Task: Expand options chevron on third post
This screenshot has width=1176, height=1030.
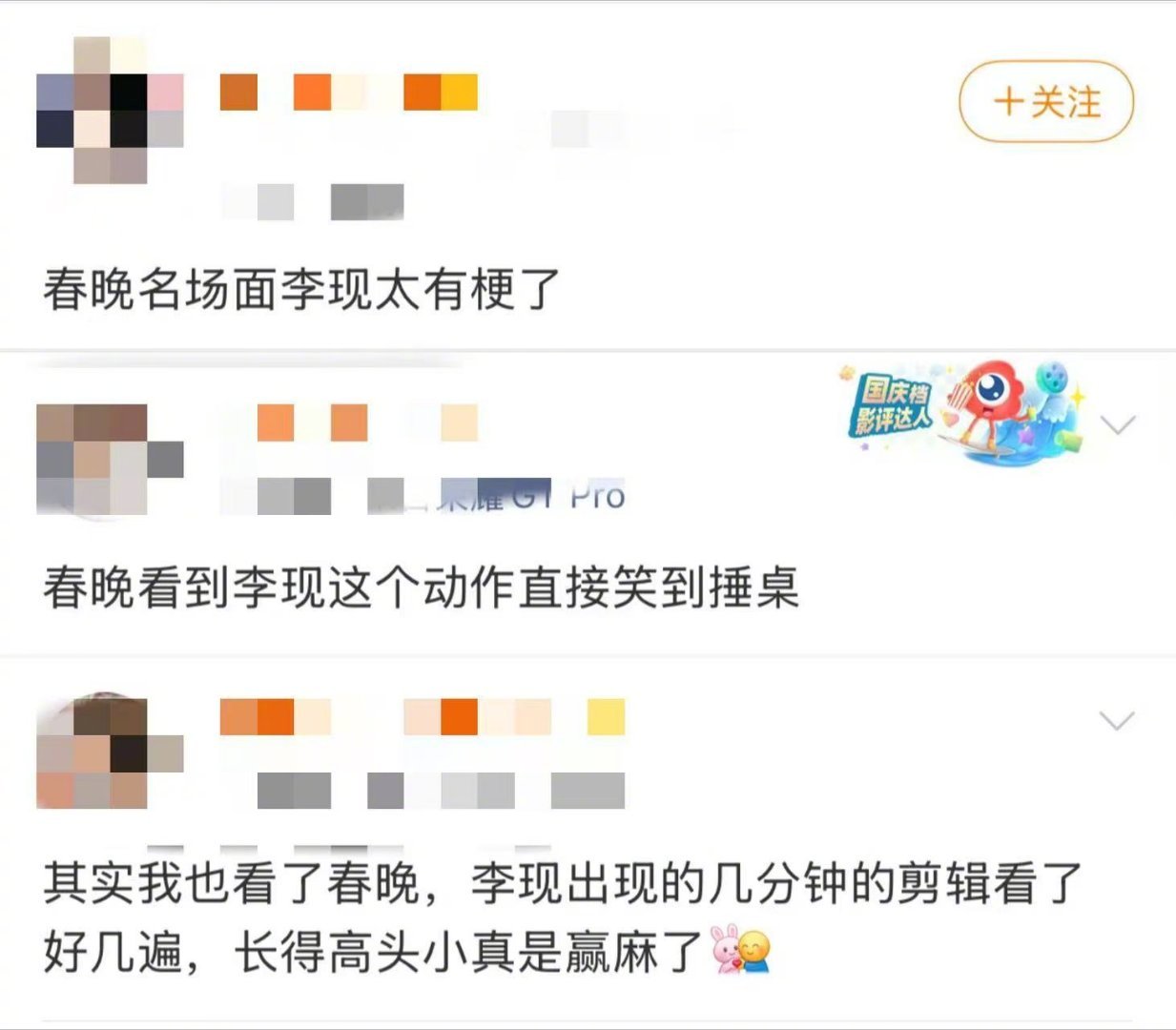Action: pyautogui.click(x=1118, y=720)
